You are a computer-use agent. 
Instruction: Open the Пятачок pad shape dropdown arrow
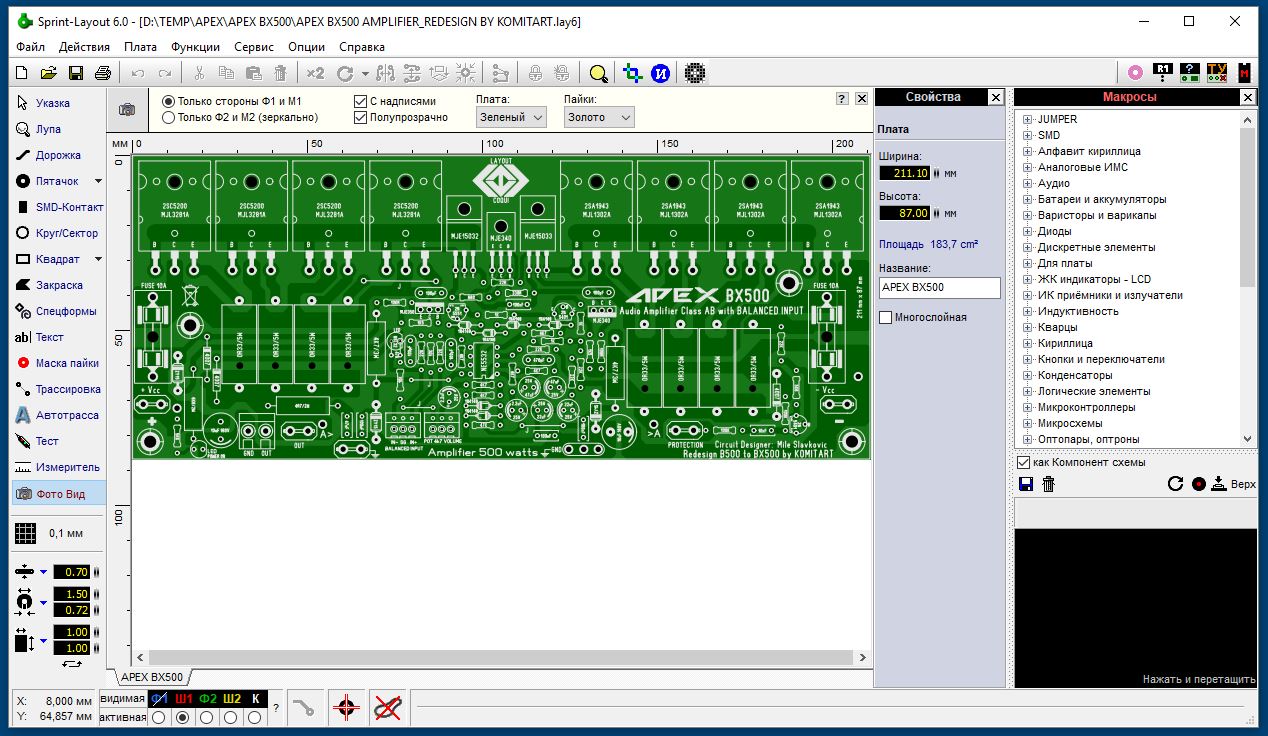(x=98, y=181)
